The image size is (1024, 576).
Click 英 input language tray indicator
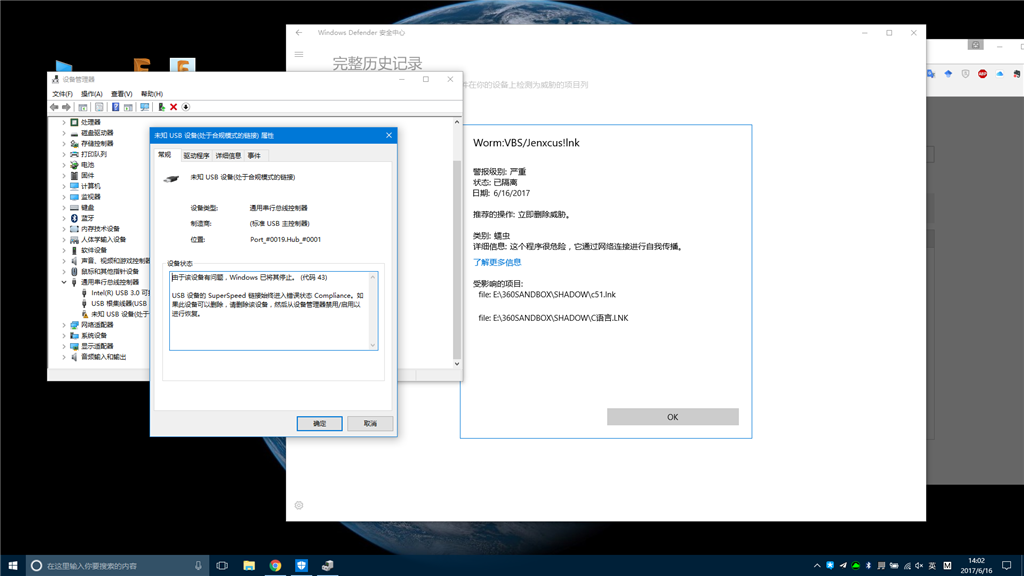click(932, 566)
